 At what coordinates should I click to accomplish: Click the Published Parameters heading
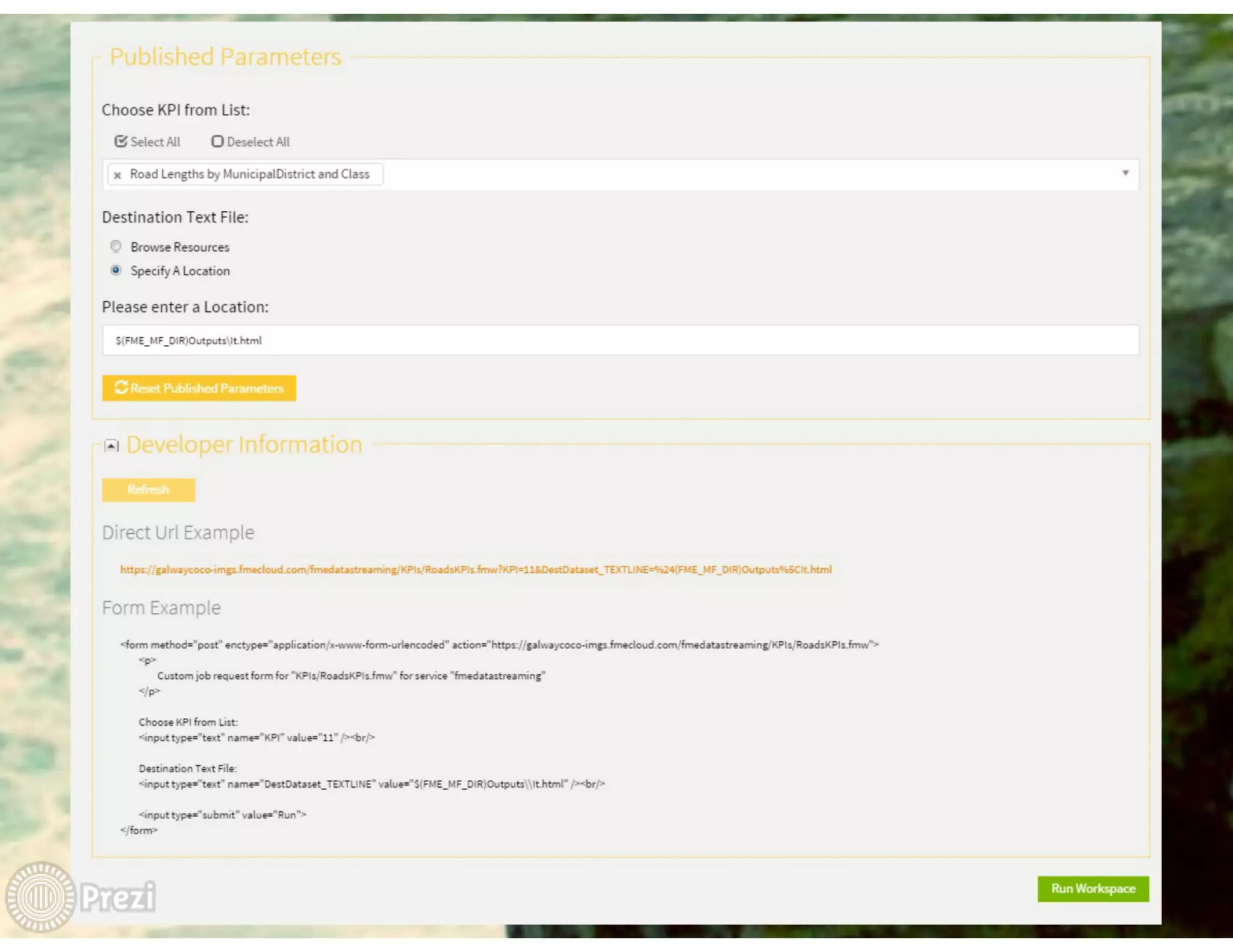click(225, 57)
